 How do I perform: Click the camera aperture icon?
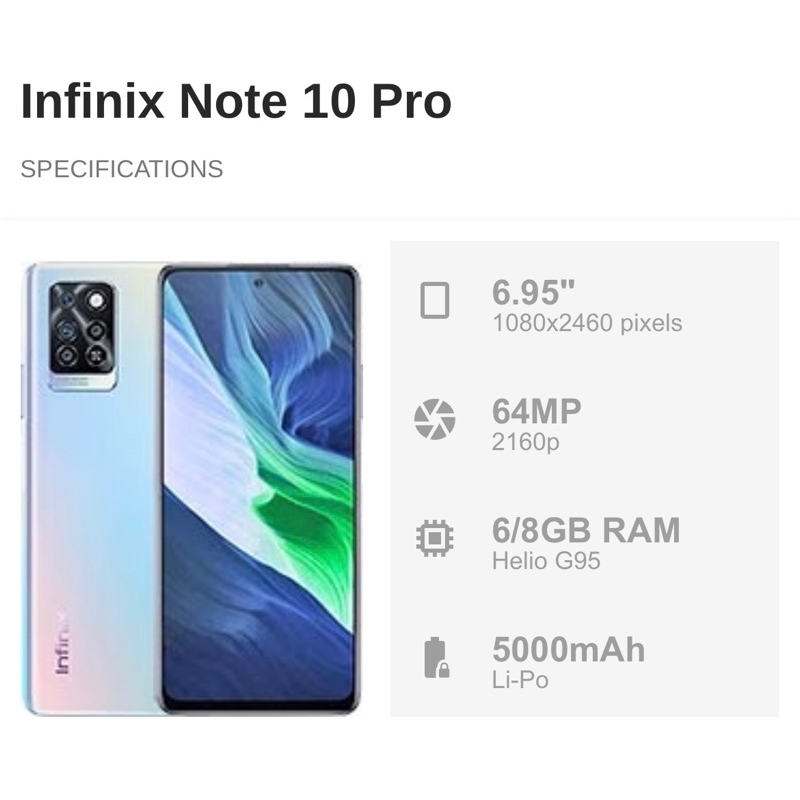(435, 419)
